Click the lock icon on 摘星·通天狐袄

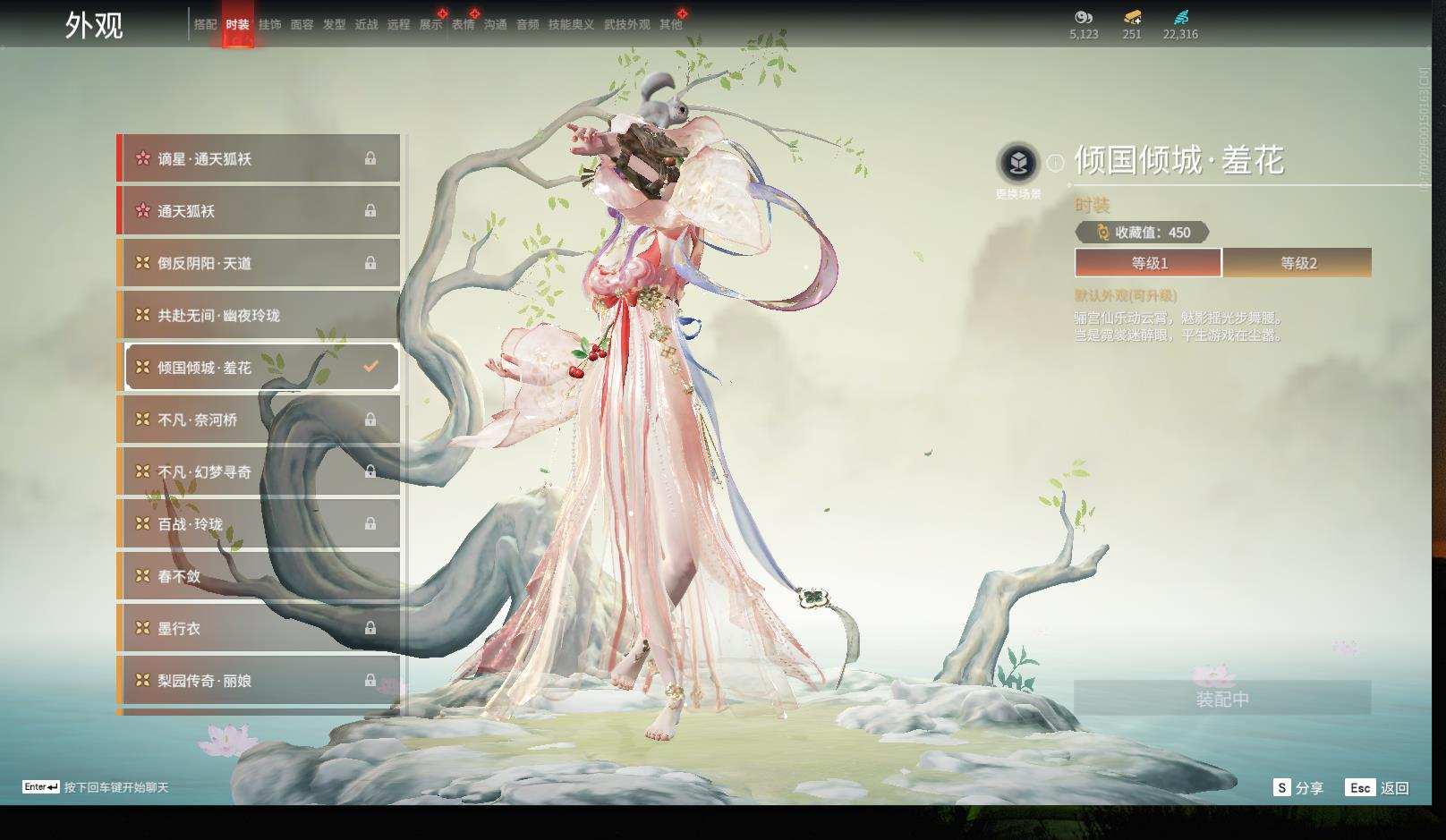(370, 158)
